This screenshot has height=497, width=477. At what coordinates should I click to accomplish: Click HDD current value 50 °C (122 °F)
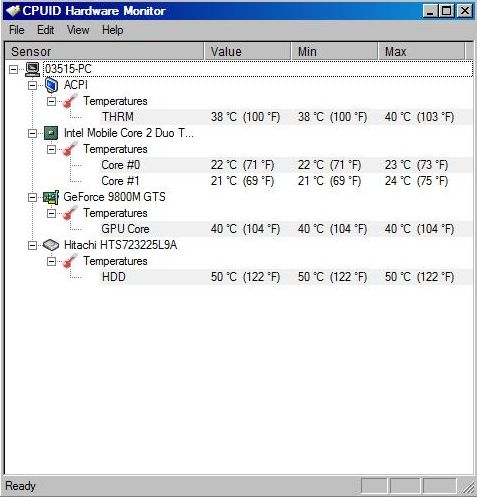pyautogui.click(x=245, y=277)
